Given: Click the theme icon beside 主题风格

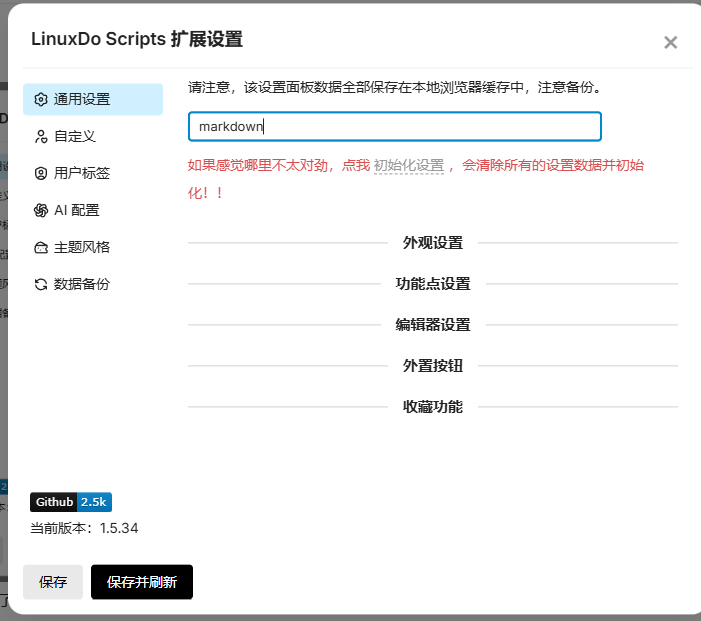Looking at the screenshot, I should point(41,247).
